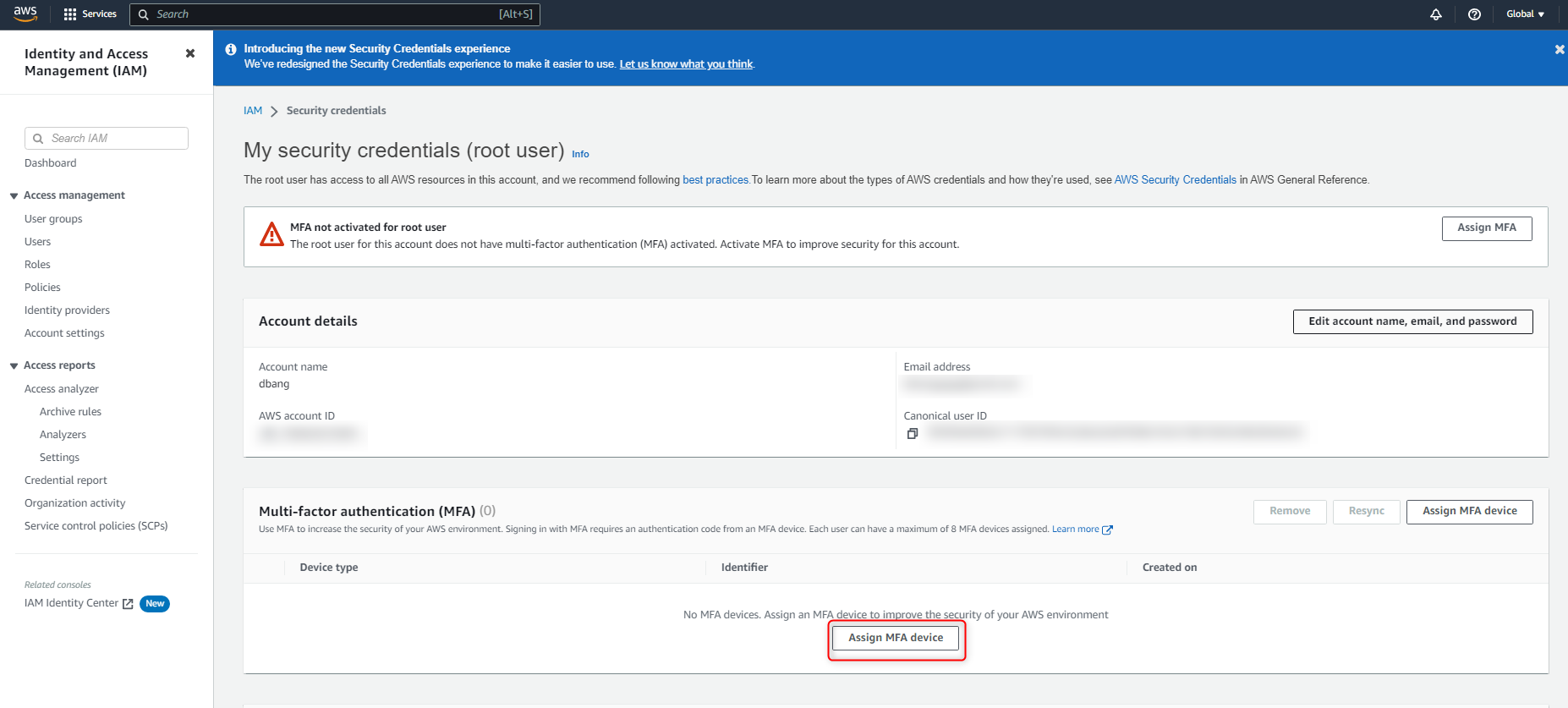Open IAM Identity Center console link
Viewport: 1568px width, 708px height.
[71, 603]
